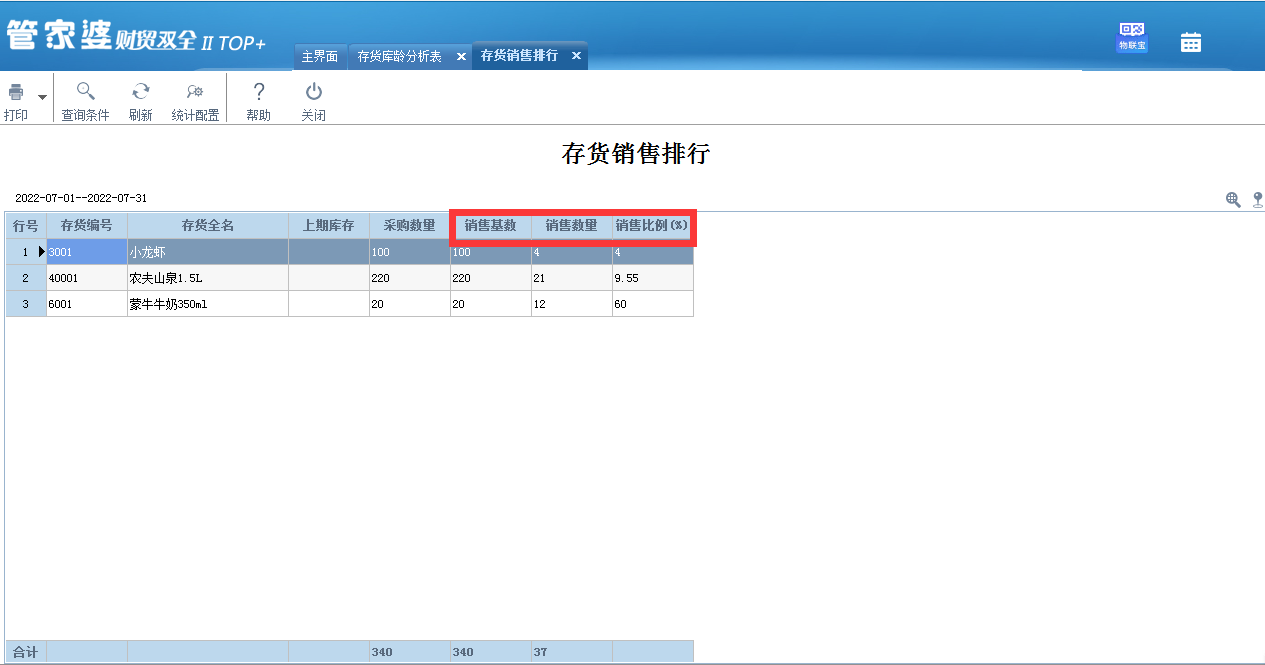Viewport: 1265px width, 665px height.
Task: Open the 物联宝 icon in header
Action: pyautogui.click(x=1132, y=38)
